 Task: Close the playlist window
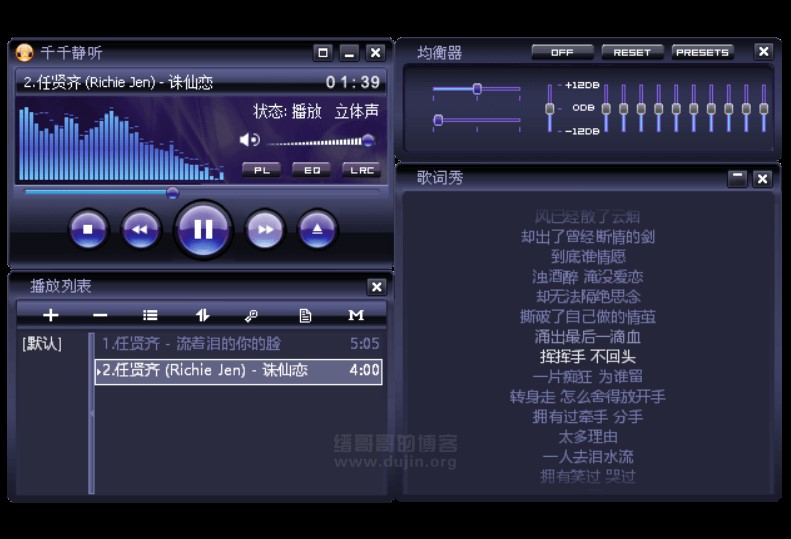click(x=376, y=287)
